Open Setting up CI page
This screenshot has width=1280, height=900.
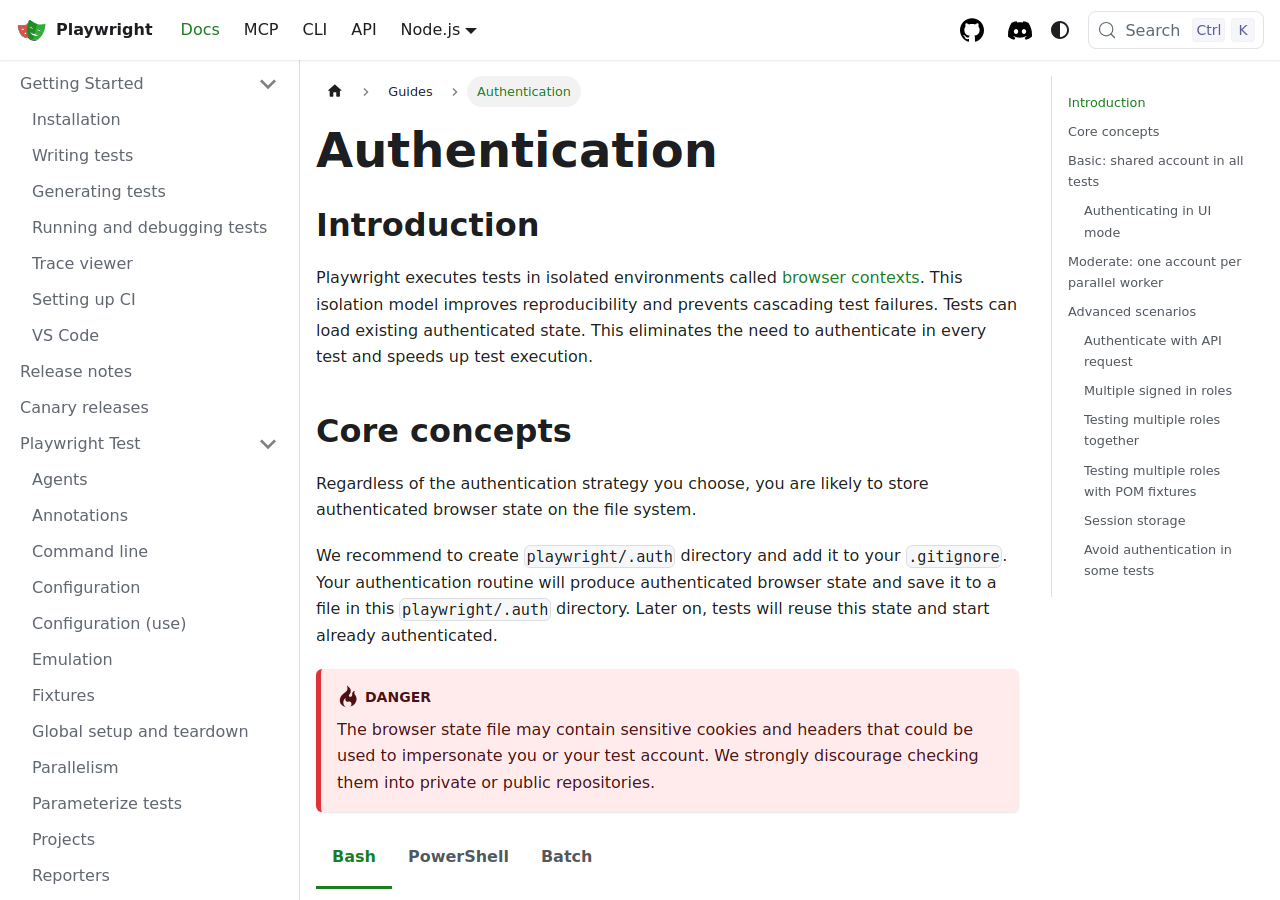click(x=83, y=300)
